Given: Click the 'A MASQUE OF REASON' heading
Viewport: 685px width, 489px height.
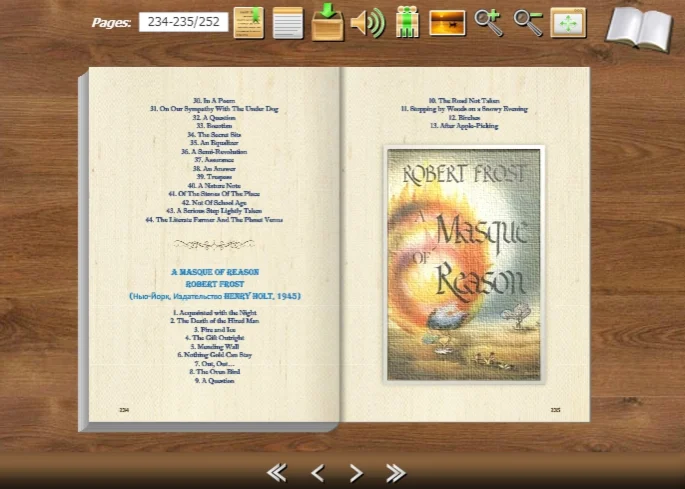Looking at the screenshot, I should click(x=215, y=272).
